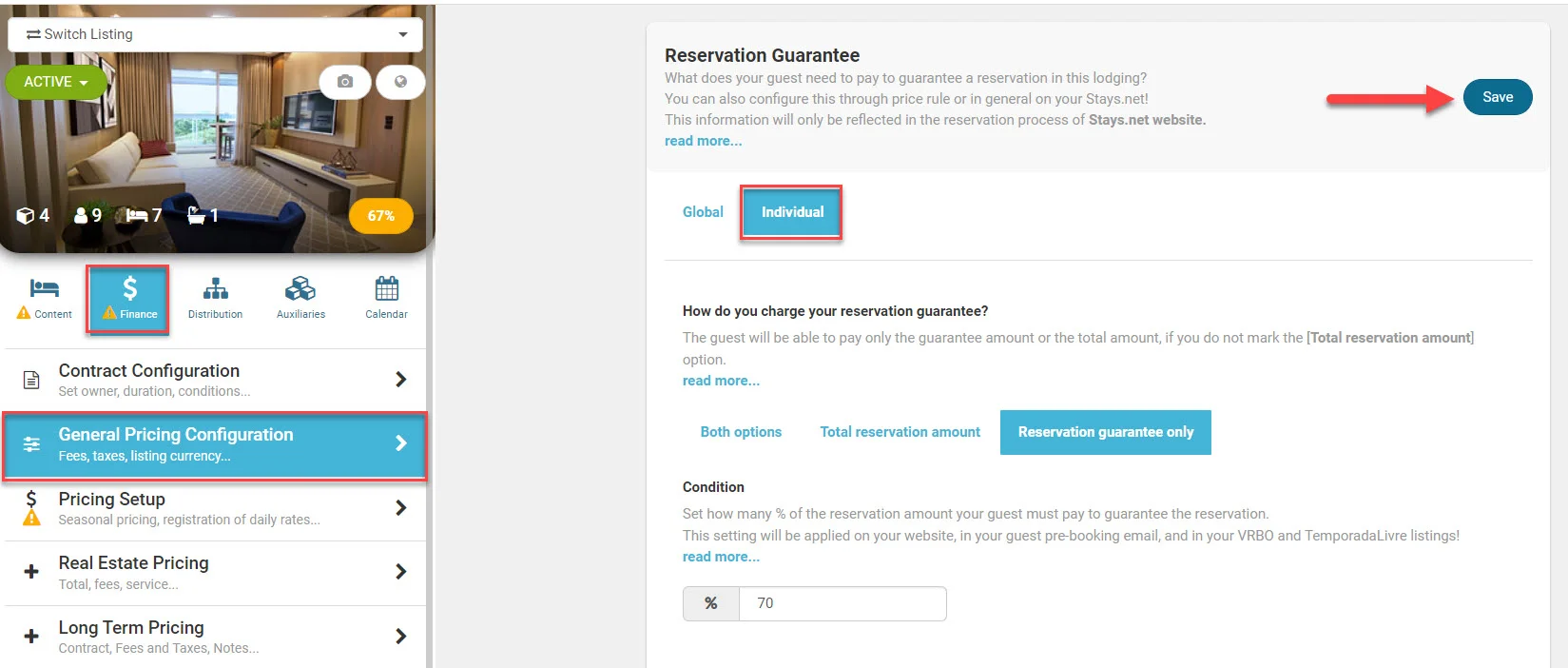The width and height of the screenshot is (1568, 668).
Task: Choose Reservation guarantee only option
Action: (x=1105, y=432)
